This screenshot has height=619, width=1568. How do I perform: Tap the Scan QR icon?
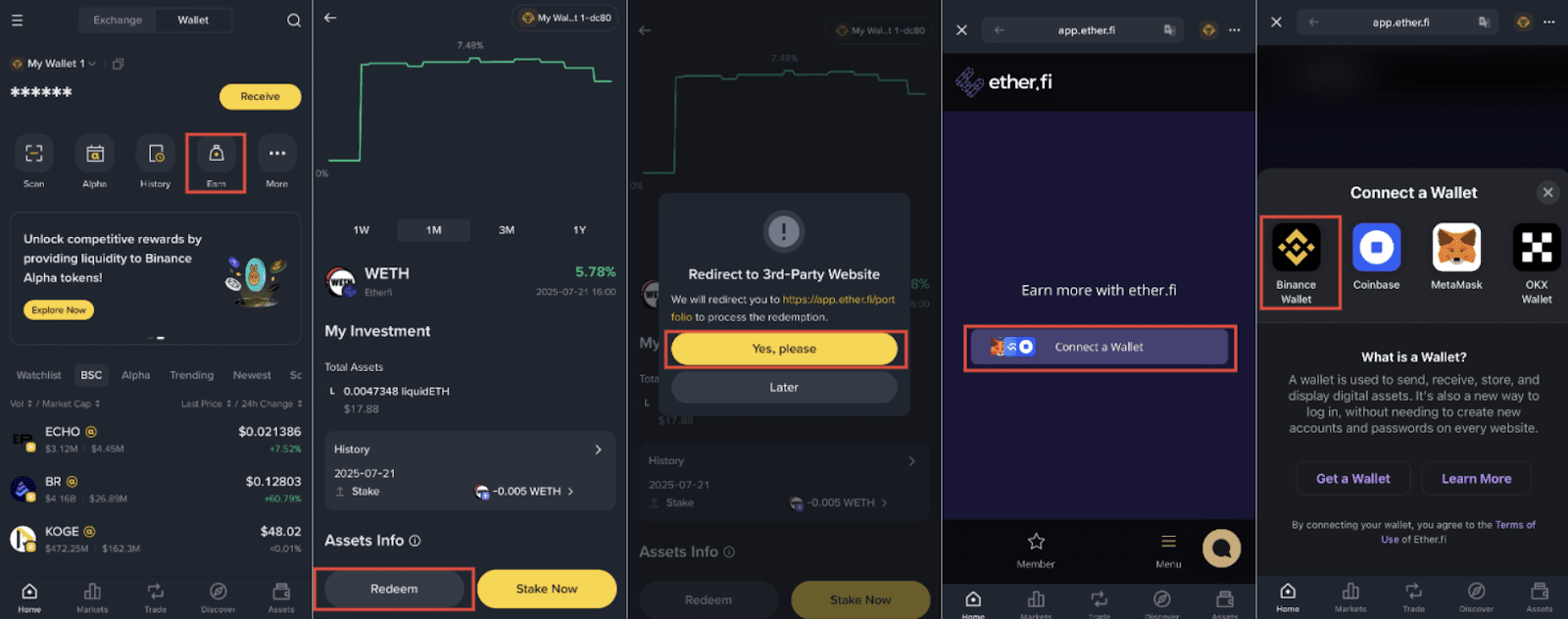pyautogui.click(x=34, y=154)
